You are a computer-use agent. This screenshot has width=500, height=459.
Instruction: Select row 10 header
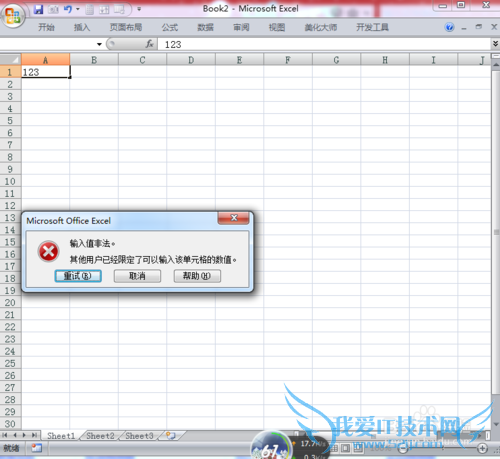tap(10, 181)
